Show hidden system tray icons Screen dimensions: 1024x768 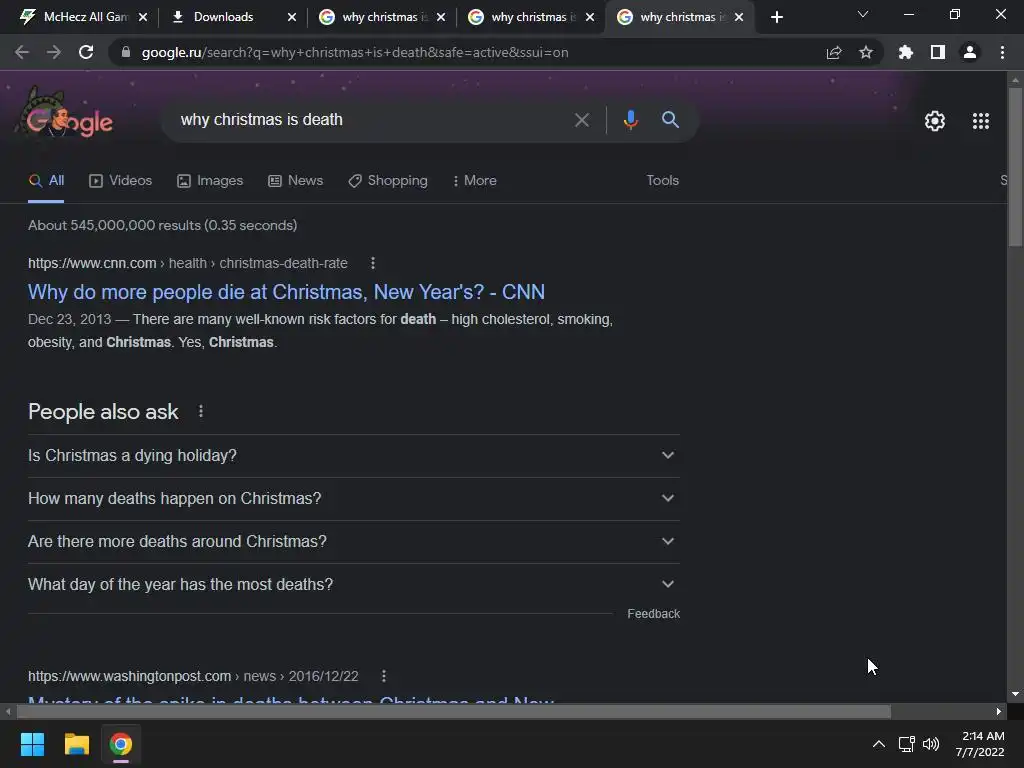878,744
